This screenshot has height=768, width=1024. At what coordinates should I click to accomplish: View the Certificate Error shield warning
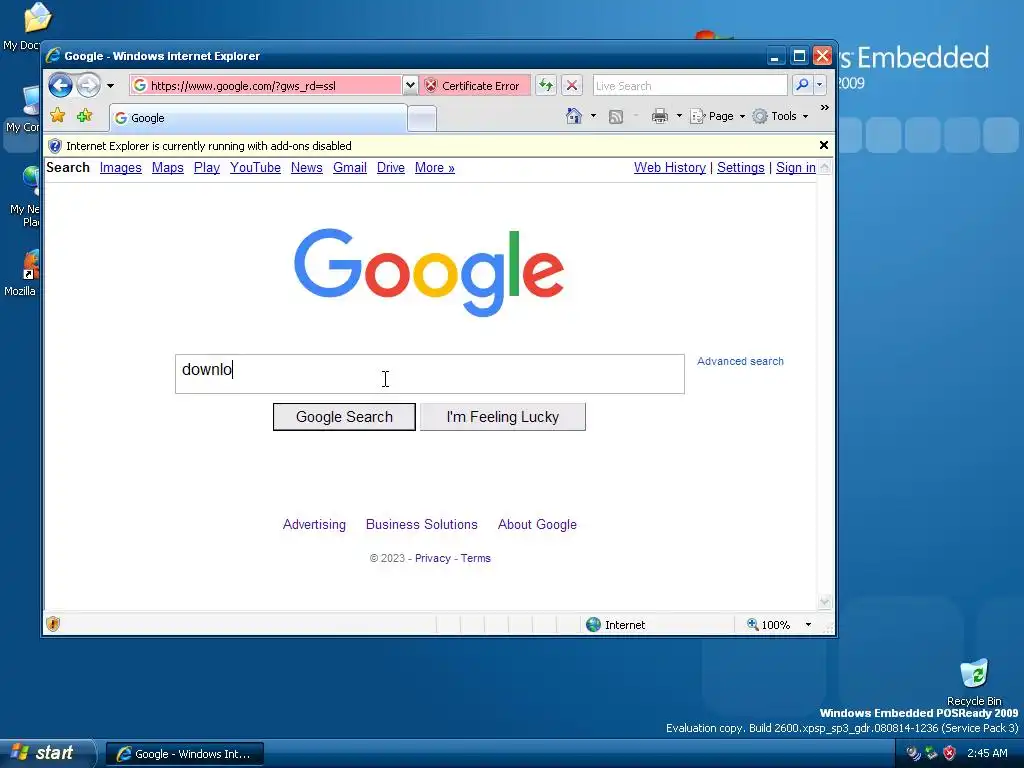tap(473, 86)
